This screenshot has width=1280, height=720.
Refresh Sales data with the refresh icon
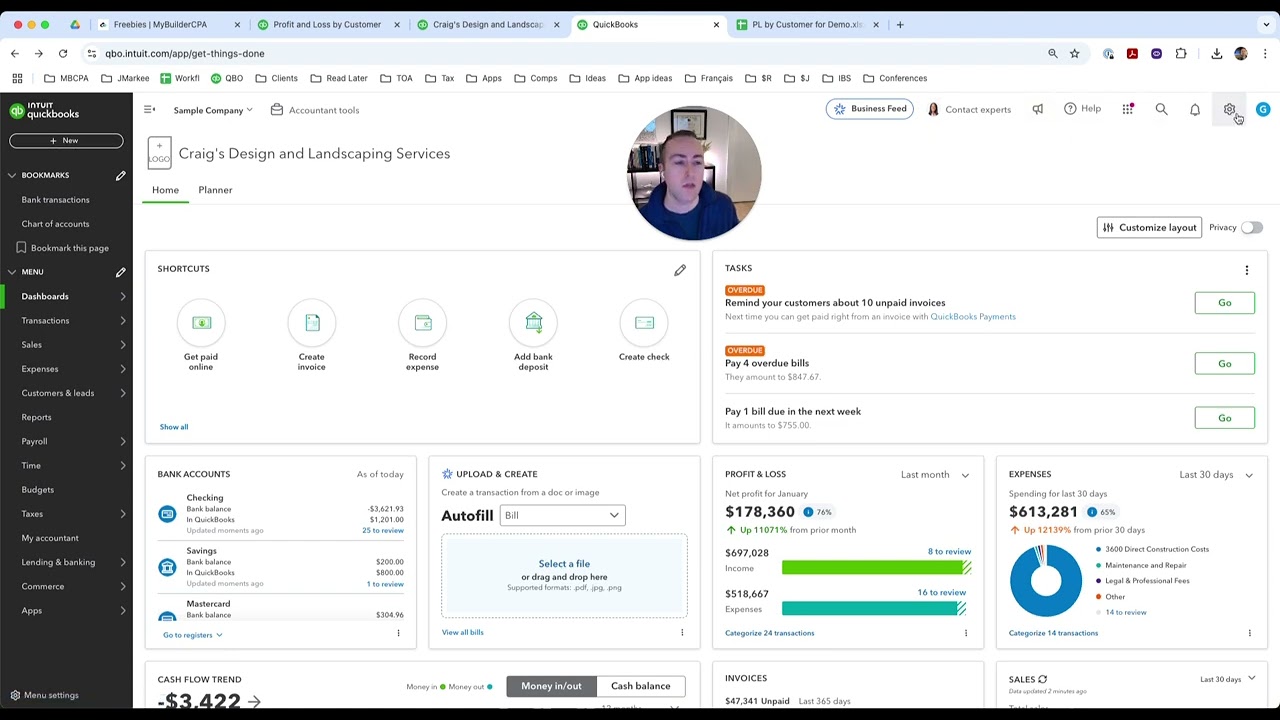coord(1042,680)
